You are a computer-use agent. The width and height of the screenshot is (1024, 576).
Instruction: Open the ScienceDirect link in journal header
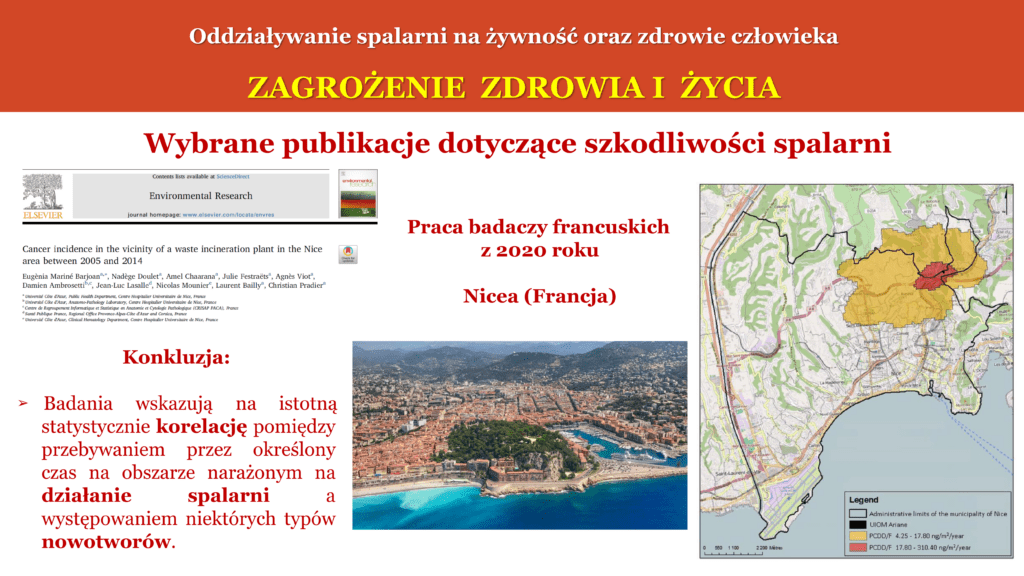coord(232,176)
